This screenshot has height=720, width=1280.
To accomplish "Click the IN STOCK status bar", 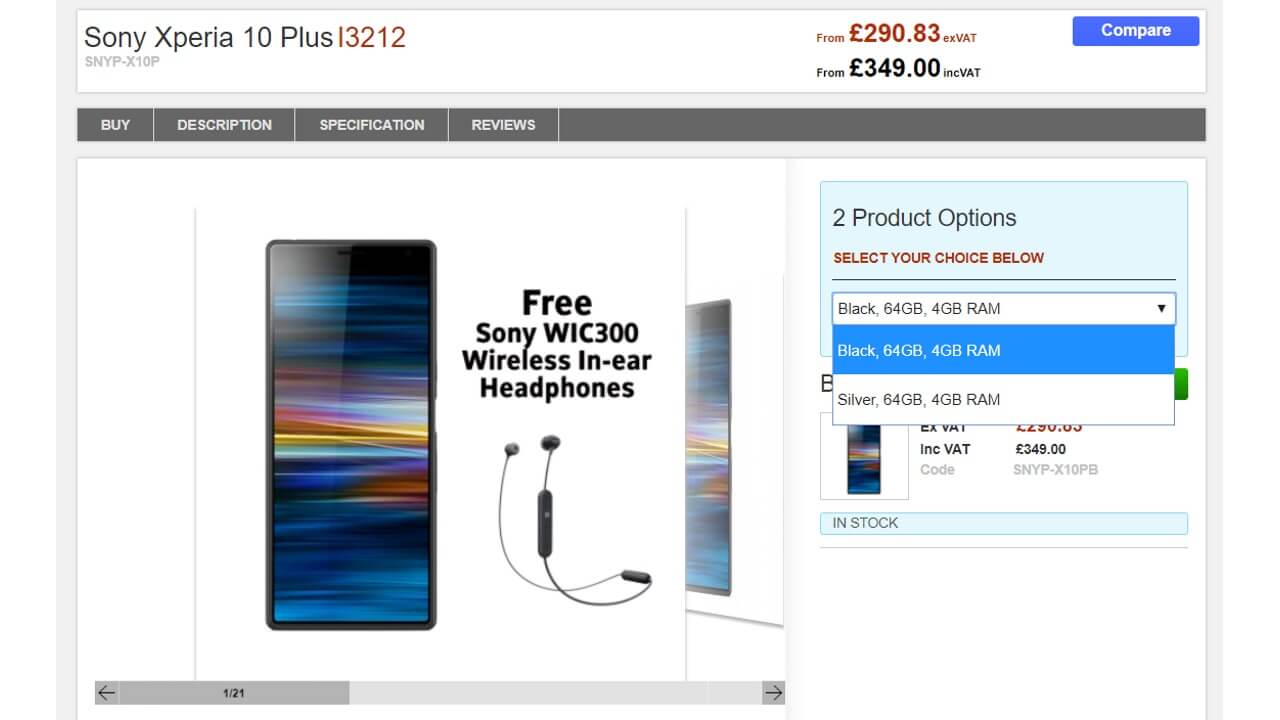I will click(x=1004, y=523).
